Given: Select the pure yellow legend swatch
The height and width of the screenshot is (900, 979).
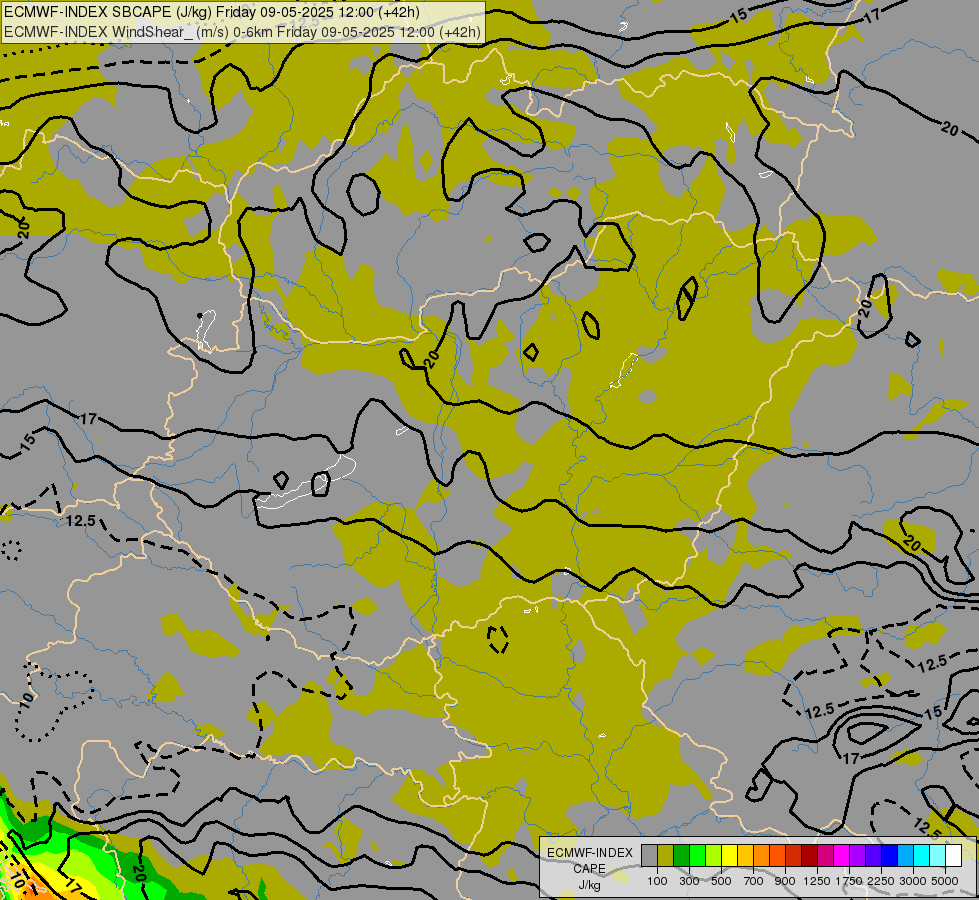Looking at the screenshot, I should [x=729, y=856].
